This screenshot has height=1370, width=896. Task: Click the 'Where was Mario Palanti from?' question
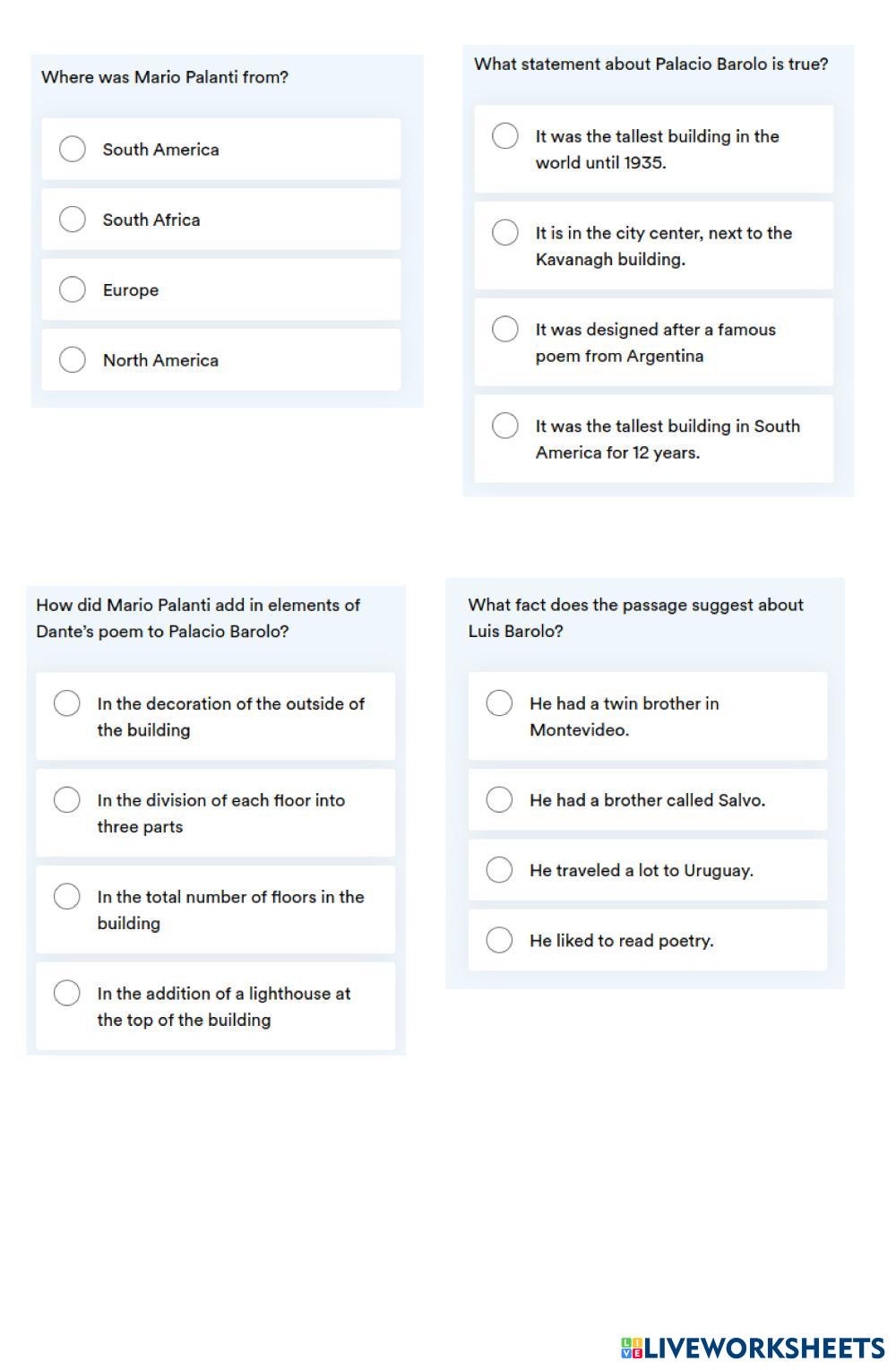165,77
